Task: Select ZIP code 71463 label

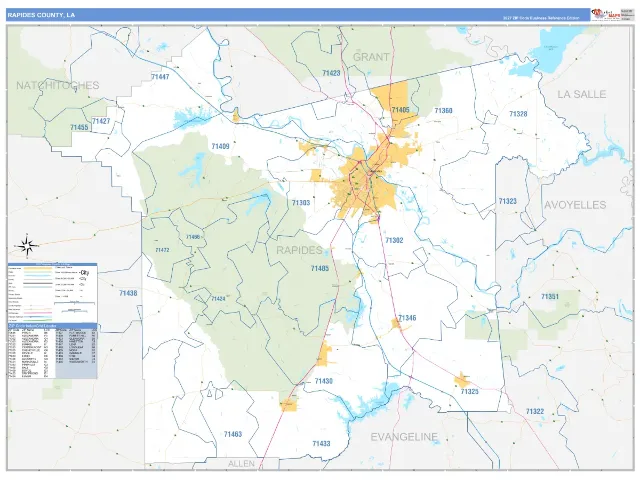Action: pyautogui.click(x=233, y=434)
